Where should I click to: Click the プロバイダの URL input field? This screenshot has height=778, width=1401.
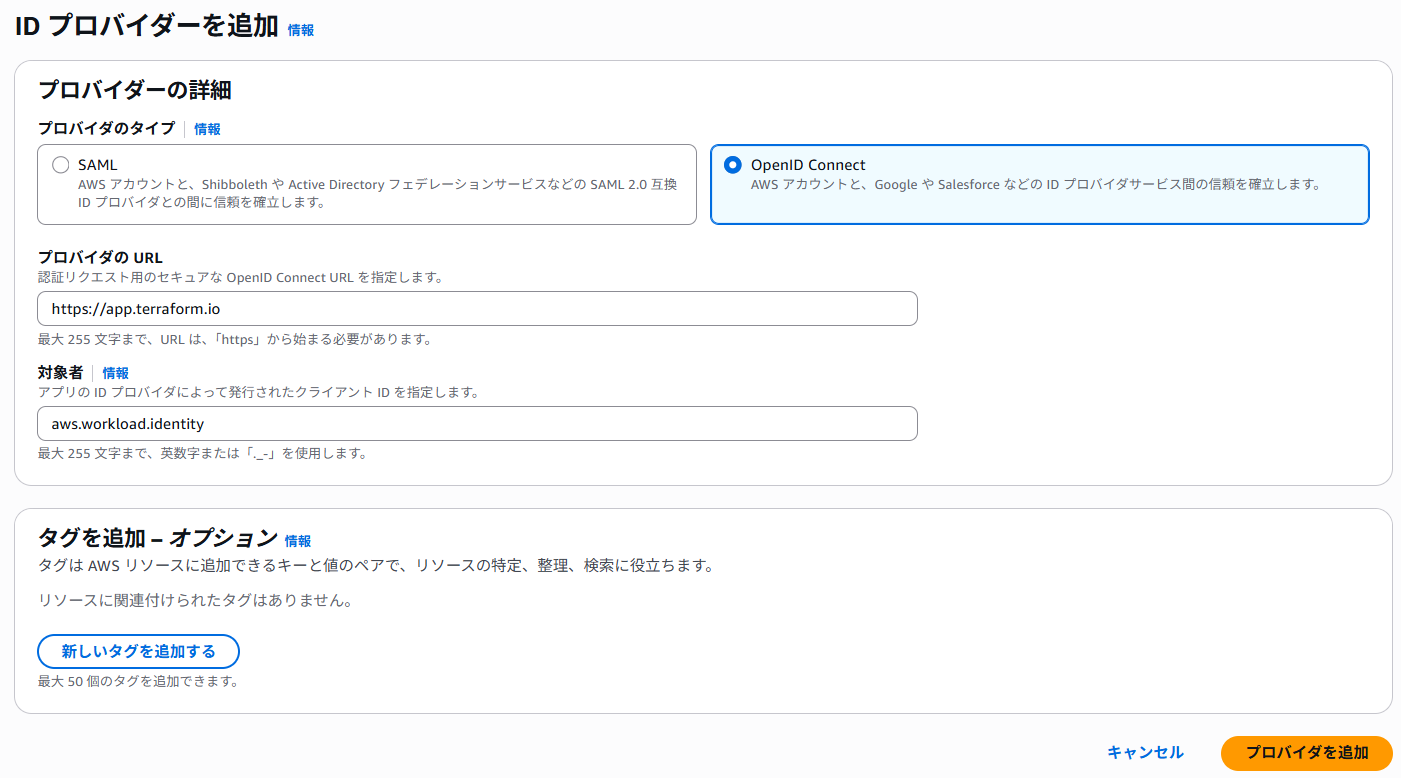[477, 308]
